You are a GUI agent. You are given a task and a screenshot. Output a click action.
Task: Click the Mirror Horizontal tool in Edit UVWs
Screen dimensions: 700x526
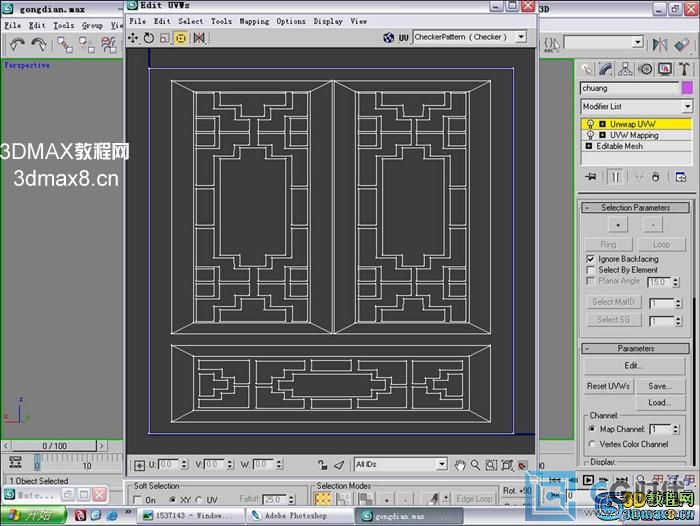click(x=199, y=38)
